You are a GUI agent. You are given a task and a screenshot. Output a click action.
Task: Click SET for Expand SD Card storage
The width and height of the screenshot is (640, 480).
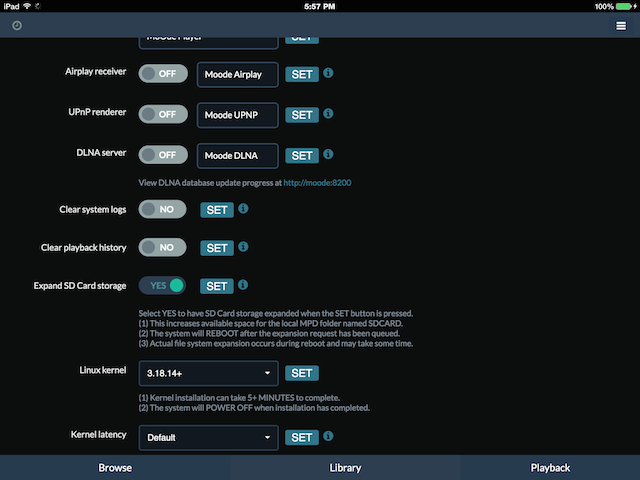coord(217,287)
